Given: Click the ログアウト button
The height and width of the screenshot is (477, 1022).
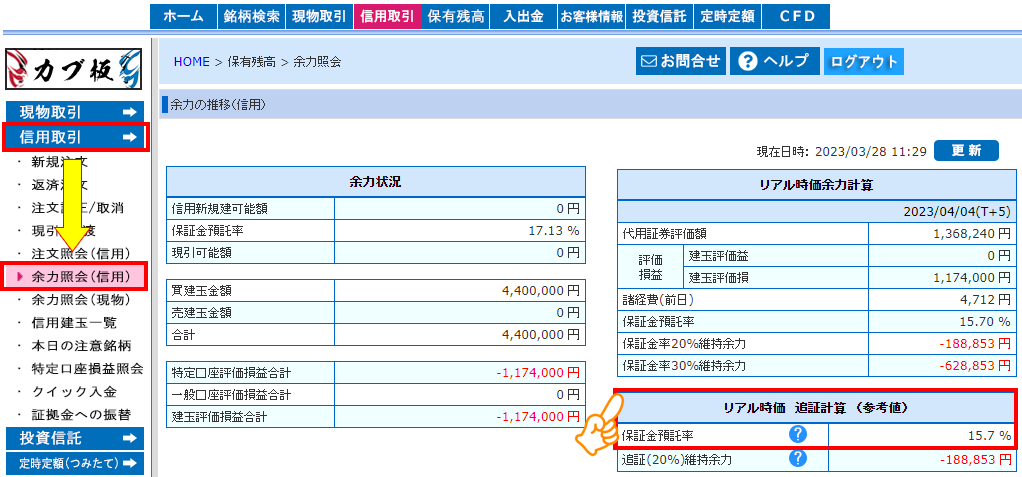Looking at the screenshot, I should point(864,61).
